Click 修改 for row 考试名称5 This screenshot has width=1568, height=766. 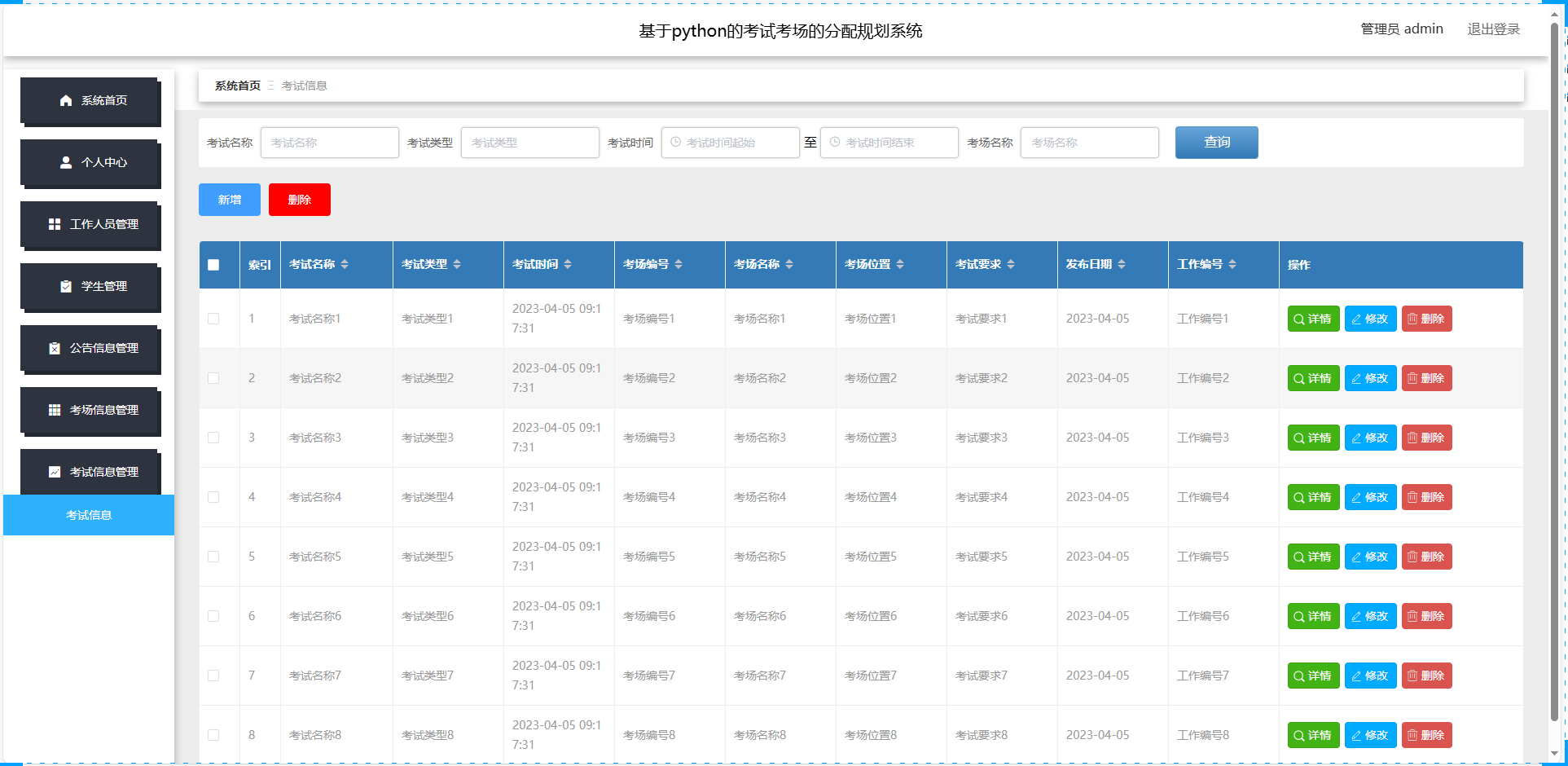point(1371,557)
